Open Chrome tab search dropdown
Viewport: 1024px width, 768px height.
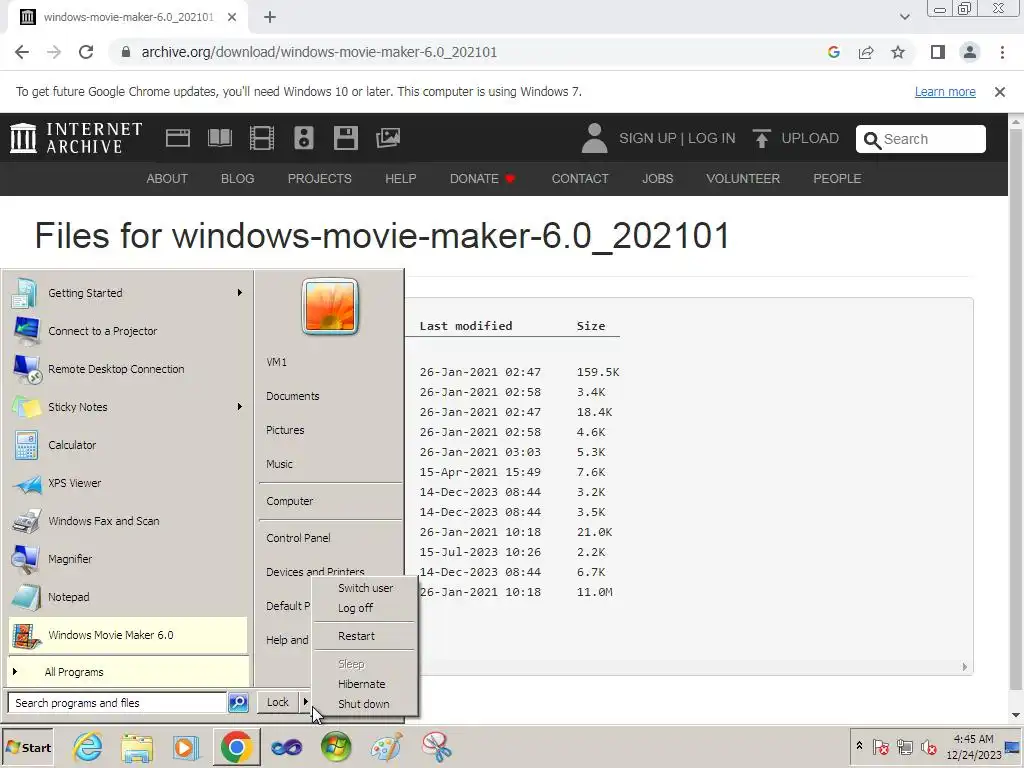(x=904, y=17)
